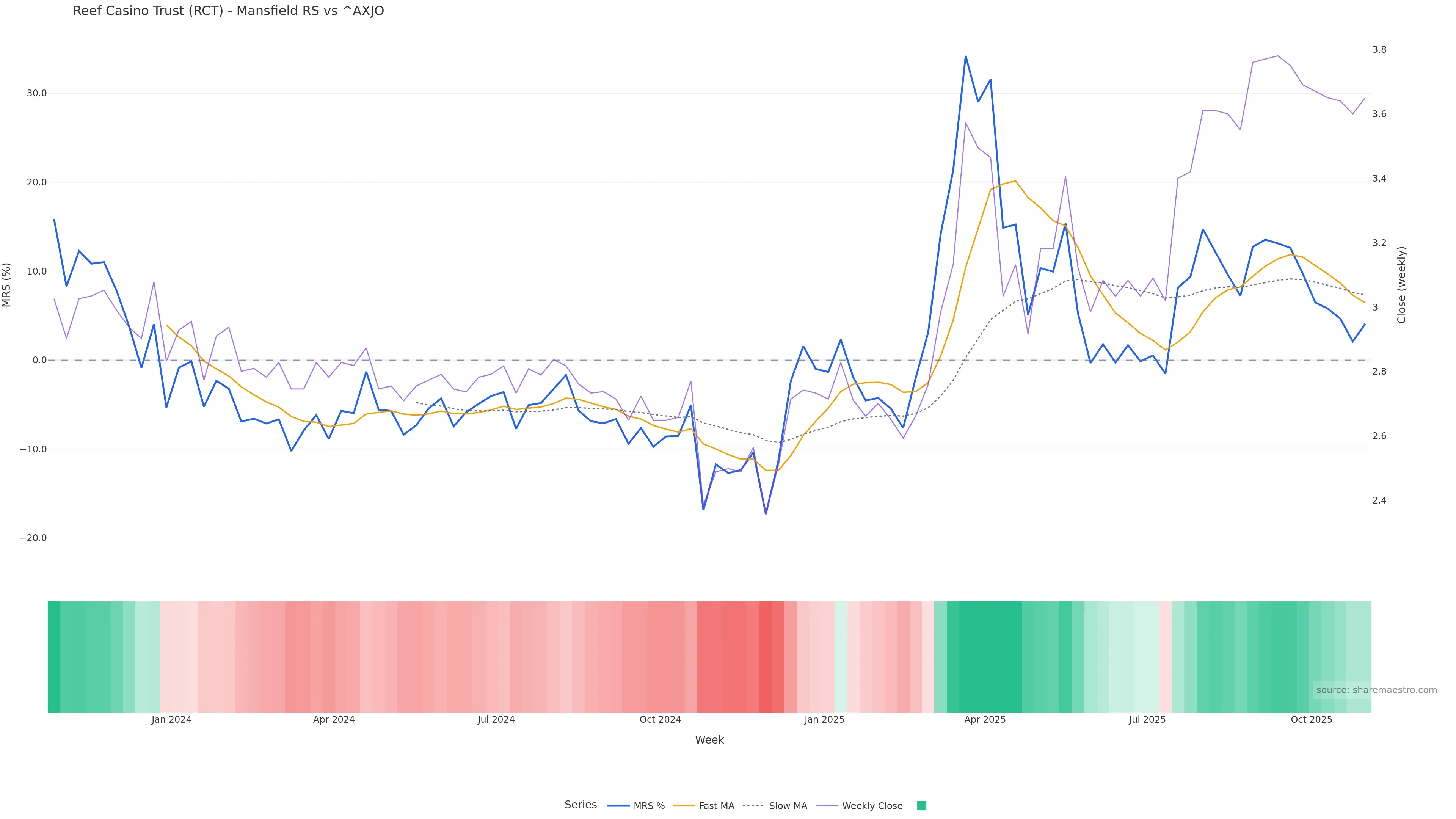The width and height of the screenshot is (1456, 819).
Task: Click the blue MRS % legend line icon
Action: click(618, 806)
